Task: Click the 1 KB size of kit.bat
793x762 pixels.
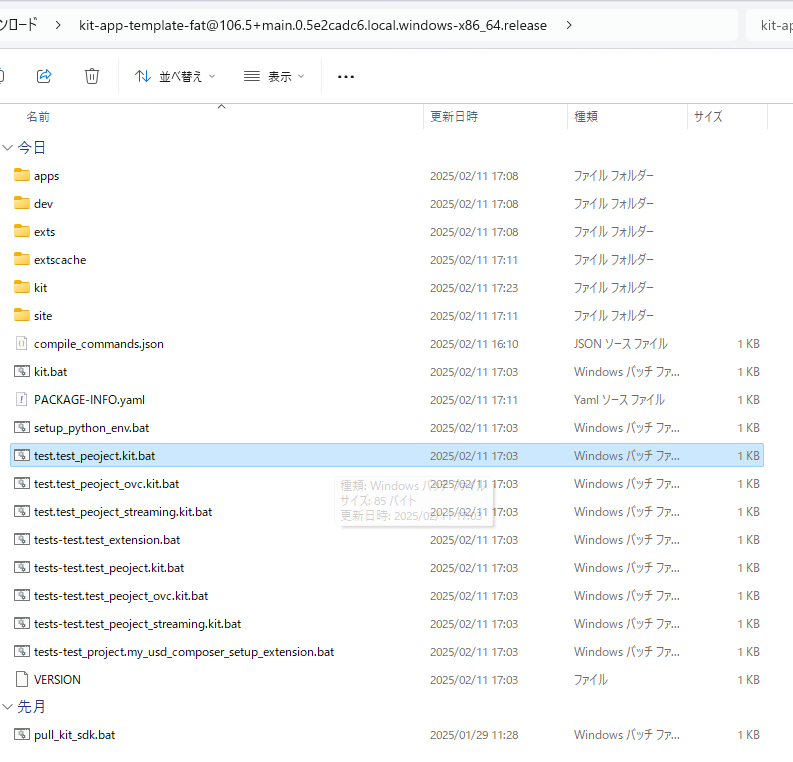Action: coord(748,372)
